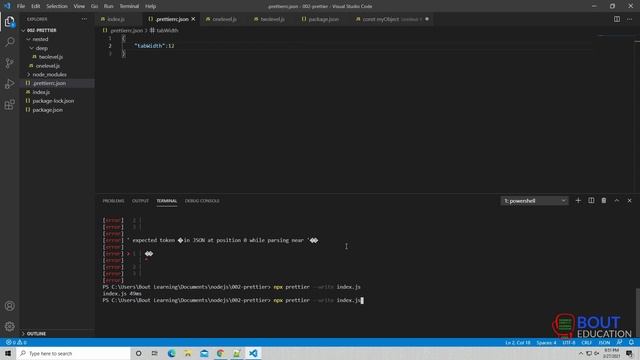640x360 pixels.
Task: Click Spaces: 4 indentation in status bar
Action: (x=546, y=342)
